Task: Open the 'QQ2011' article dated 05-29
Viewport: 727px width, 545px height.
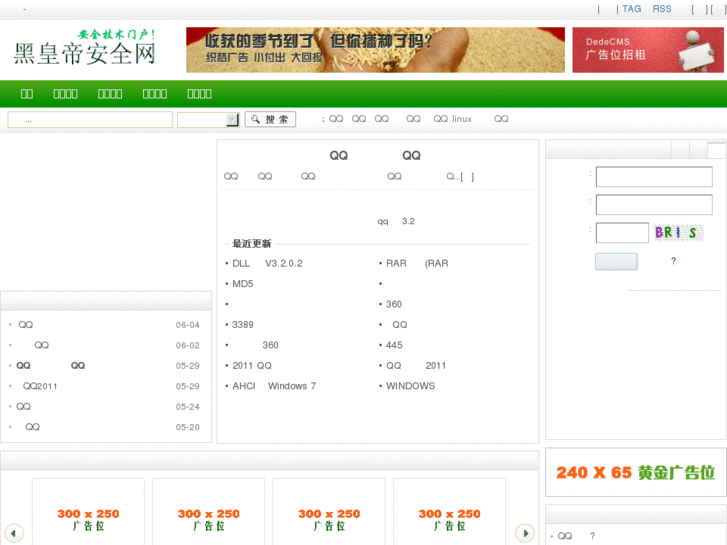Action: click(x=40, y=386)
